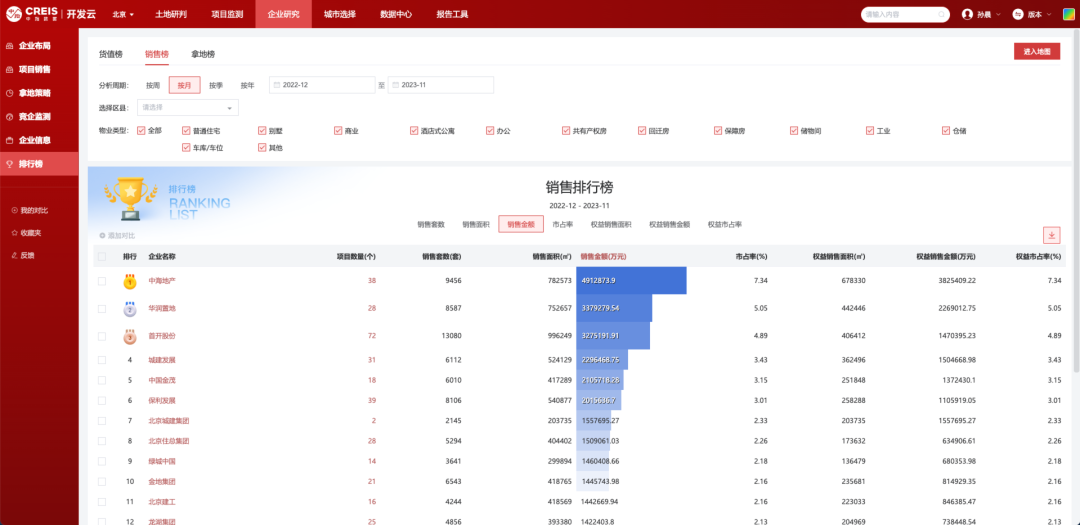Image resolution: width=1080 pixels, height=525 pixels.
Task: Select row checkbox for 城建发展
Action: [x=102, y=360]
